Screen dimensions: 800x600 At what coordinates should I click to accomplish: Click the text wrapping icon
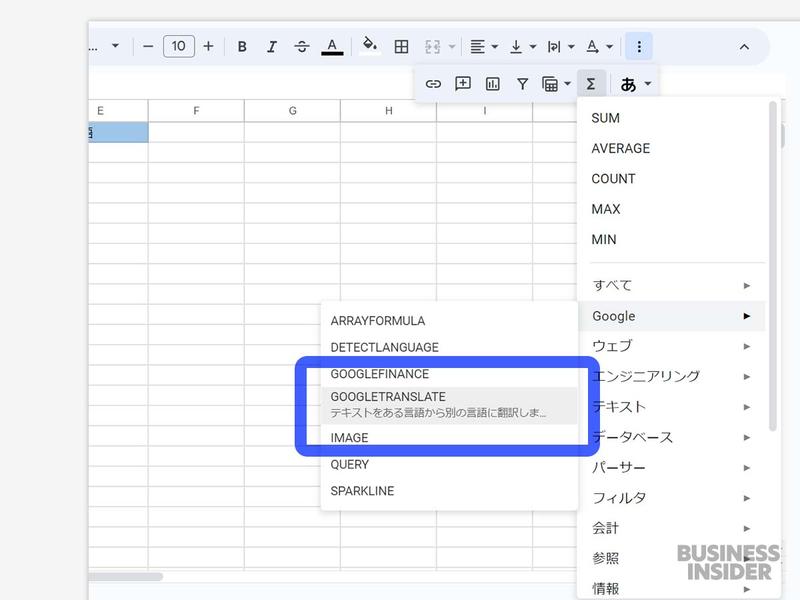coord(554,46)
